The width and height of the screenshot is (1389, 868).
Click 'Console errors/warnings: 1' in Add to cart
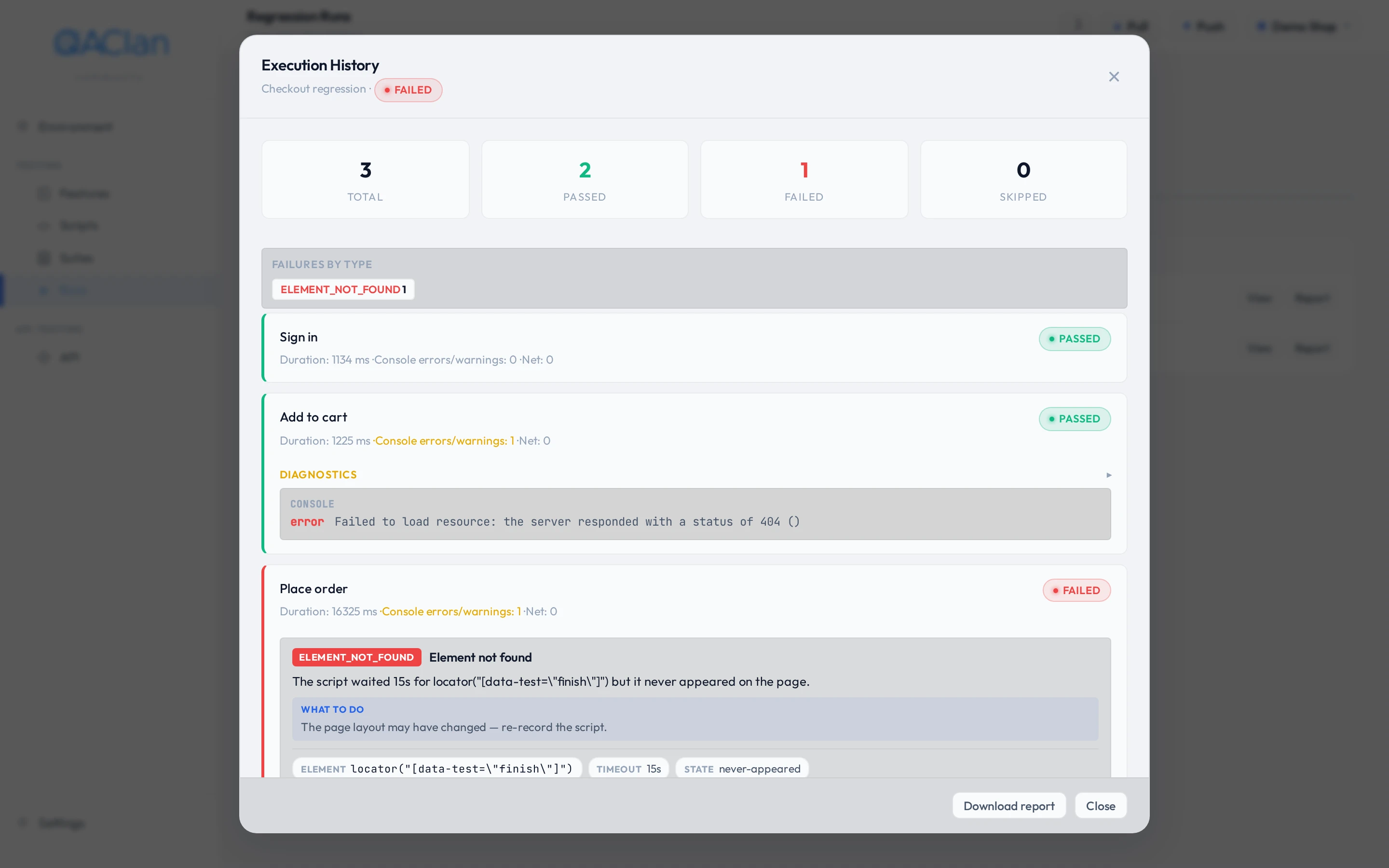coord(444,441)
